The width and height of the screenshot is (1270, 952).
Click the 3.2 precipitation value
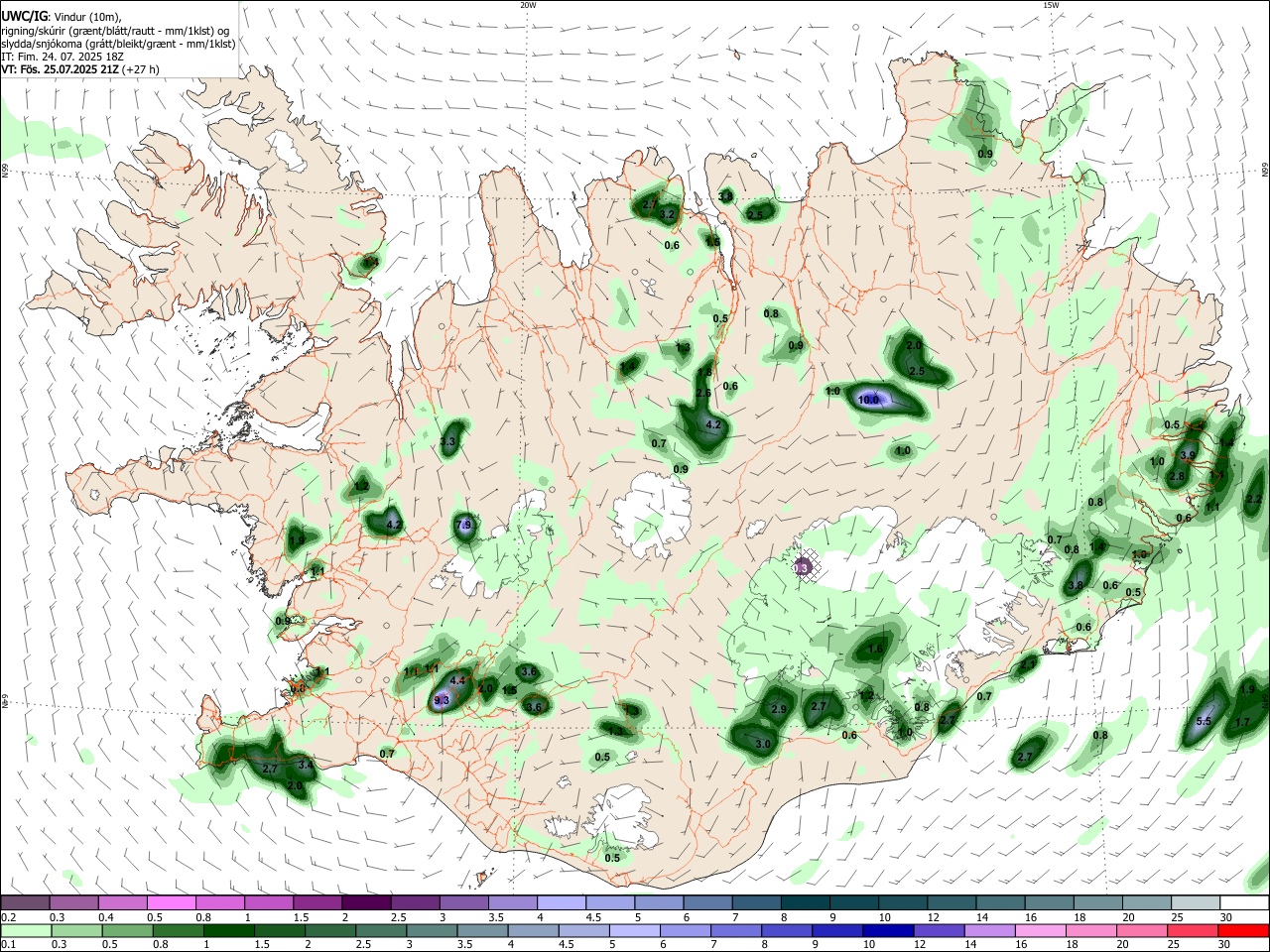click(x=668, y=214)
